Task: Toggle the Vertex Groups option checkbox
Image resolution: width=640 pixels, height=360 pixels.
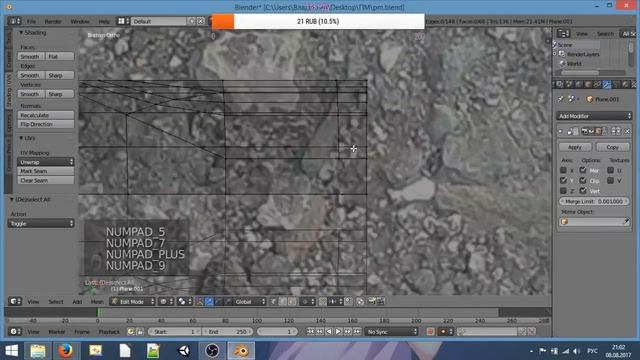Action: 583,191
